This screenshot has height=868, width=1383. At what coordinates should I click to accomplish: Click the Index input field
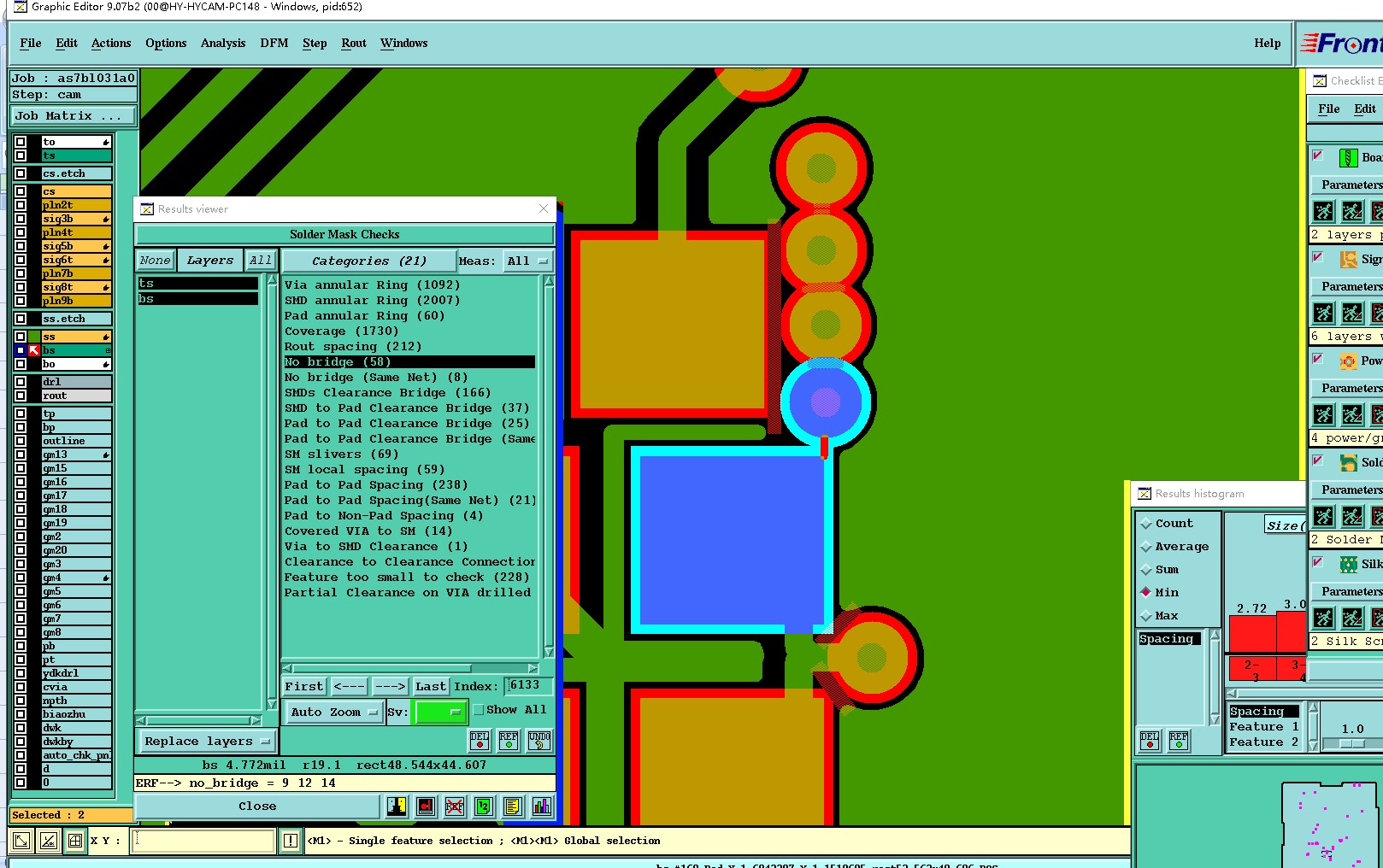(530, 686)
